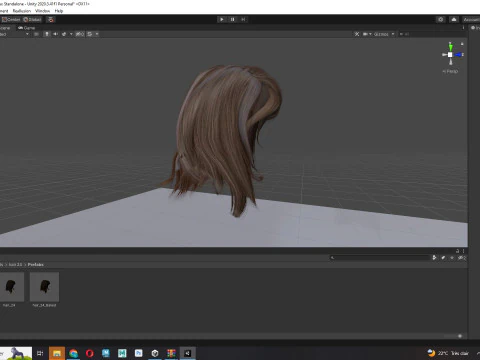The image size is (480, 360).
Task: Open the Realfusion menu
Action: 22,11
